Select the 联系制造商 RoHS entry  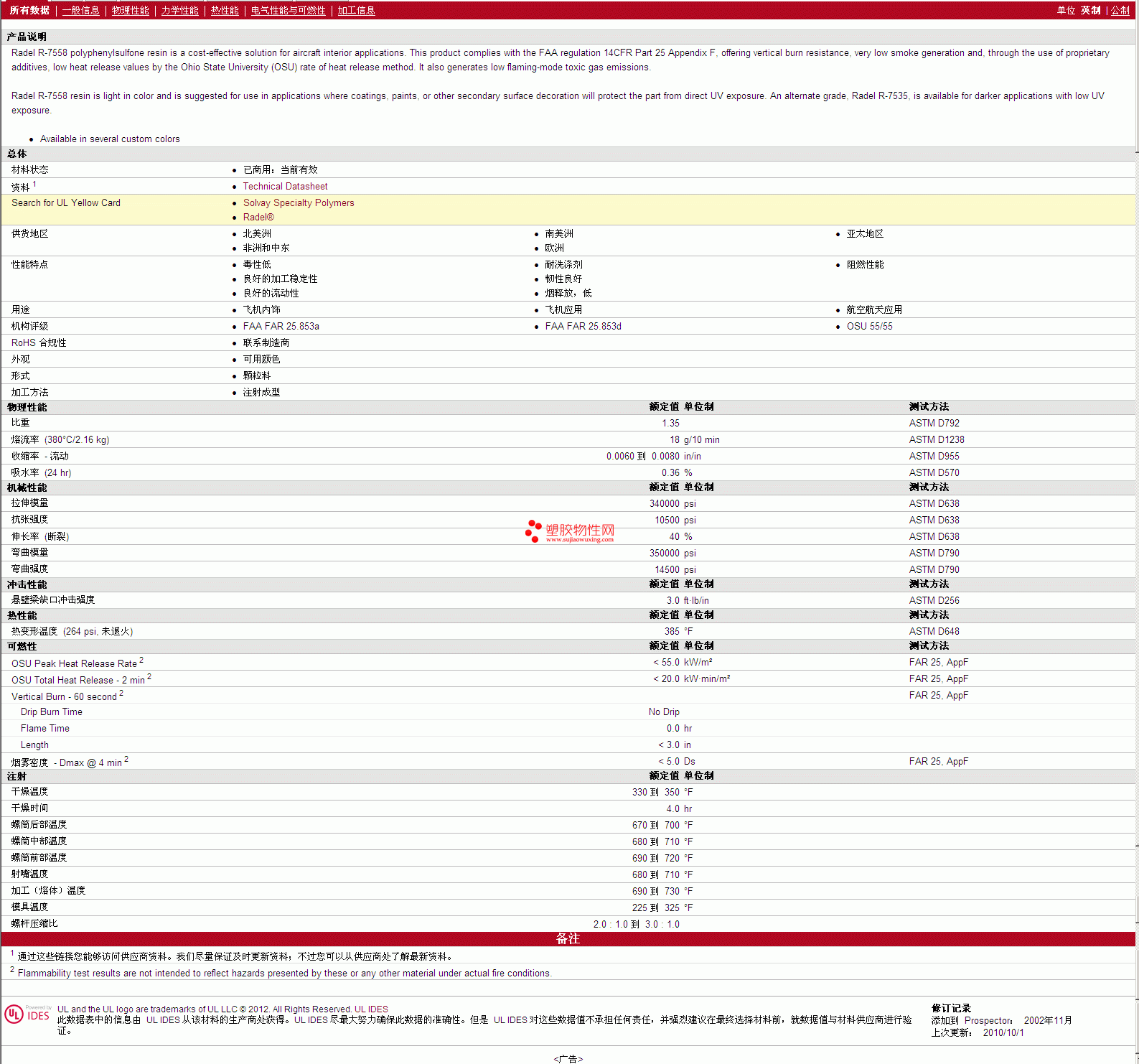click(x=266, y=342)
